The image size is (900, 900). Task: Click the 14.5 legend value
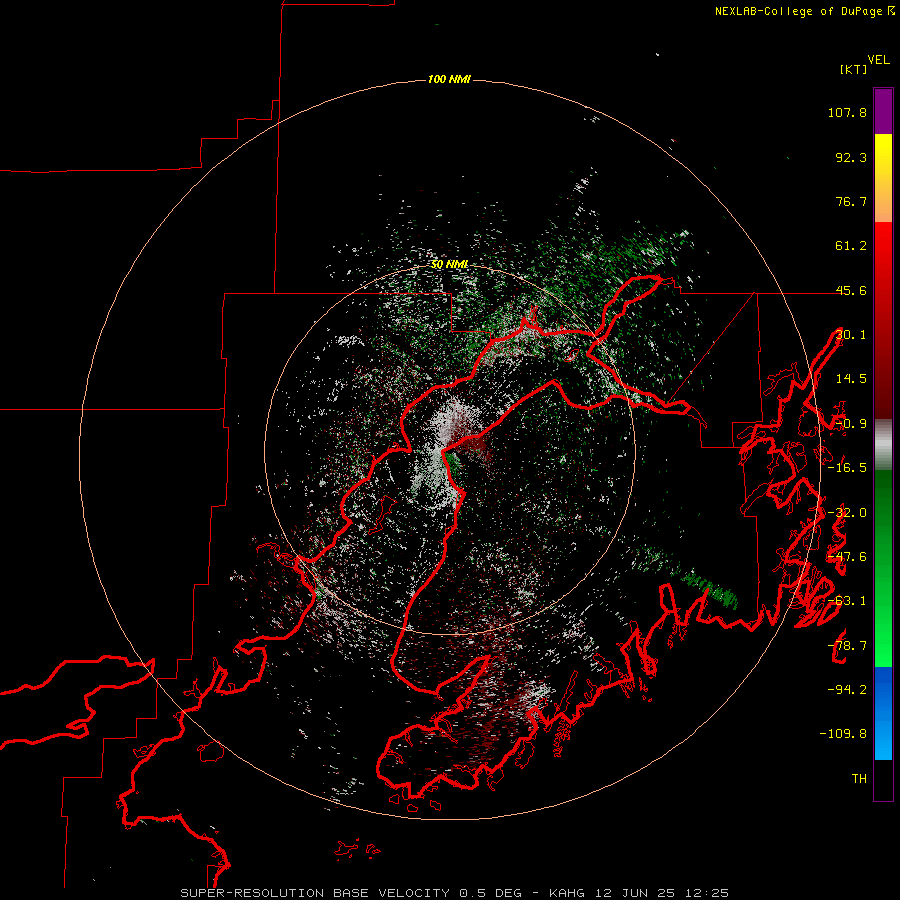coord(851,379)
